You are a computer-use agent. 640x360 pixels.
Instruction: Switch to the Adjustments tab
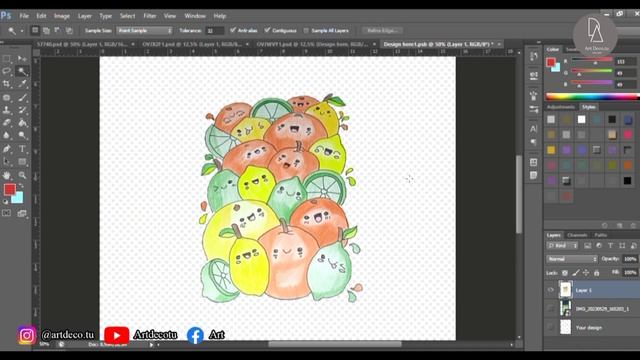561,107
